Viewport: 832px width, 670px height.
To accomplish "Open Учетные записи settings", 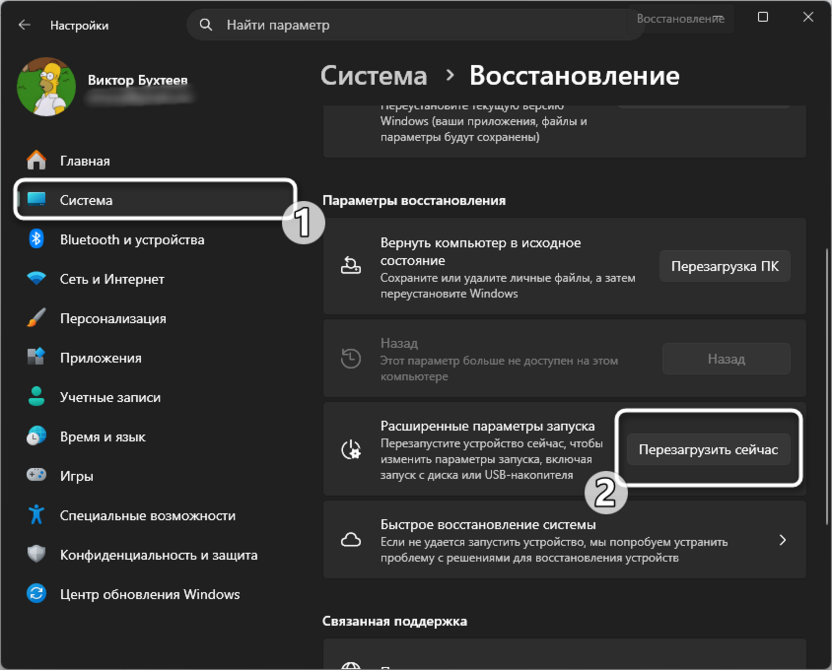I will (x=110, y=397).
